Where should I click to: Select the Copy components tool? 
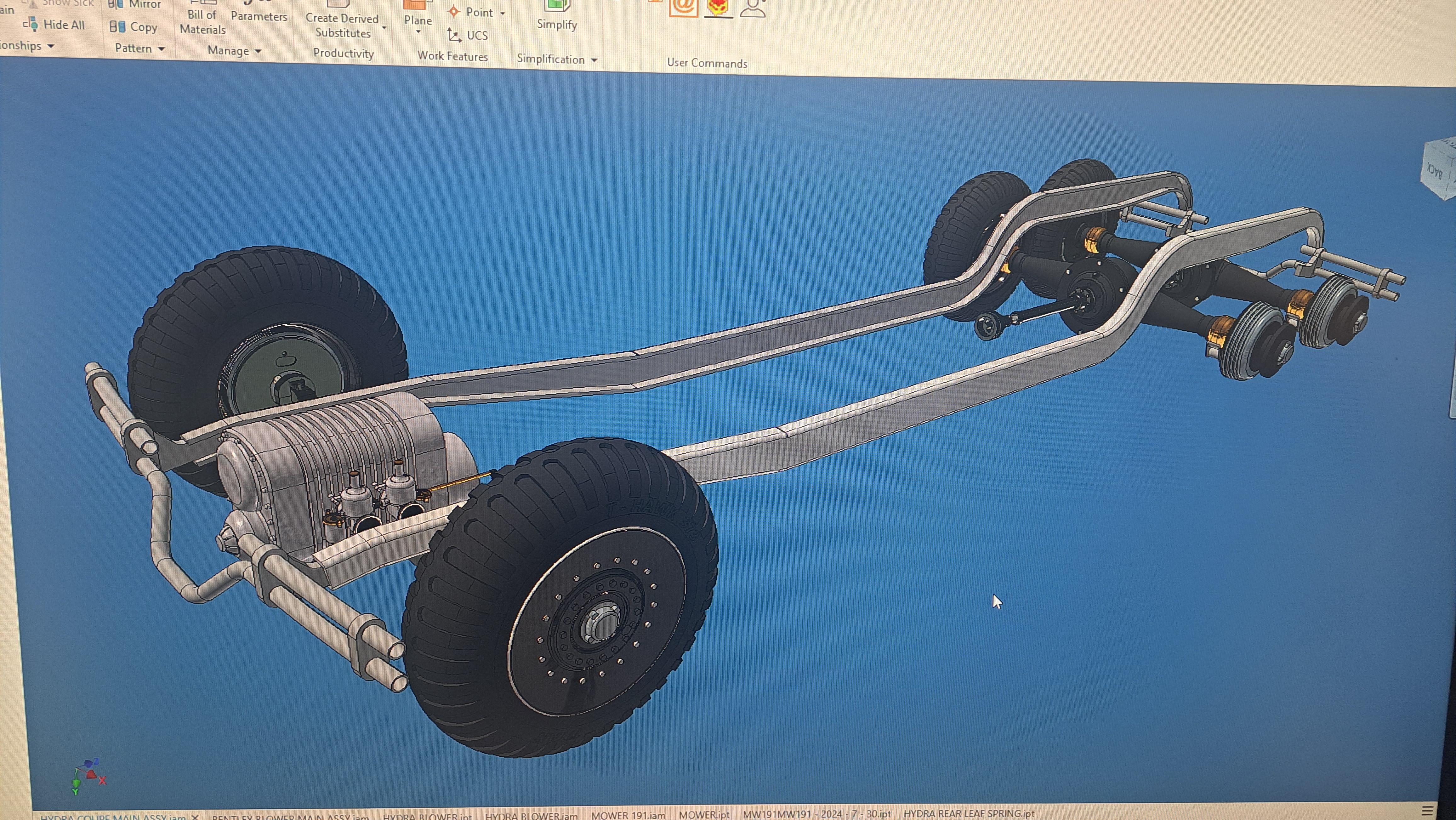coord(134,26)
